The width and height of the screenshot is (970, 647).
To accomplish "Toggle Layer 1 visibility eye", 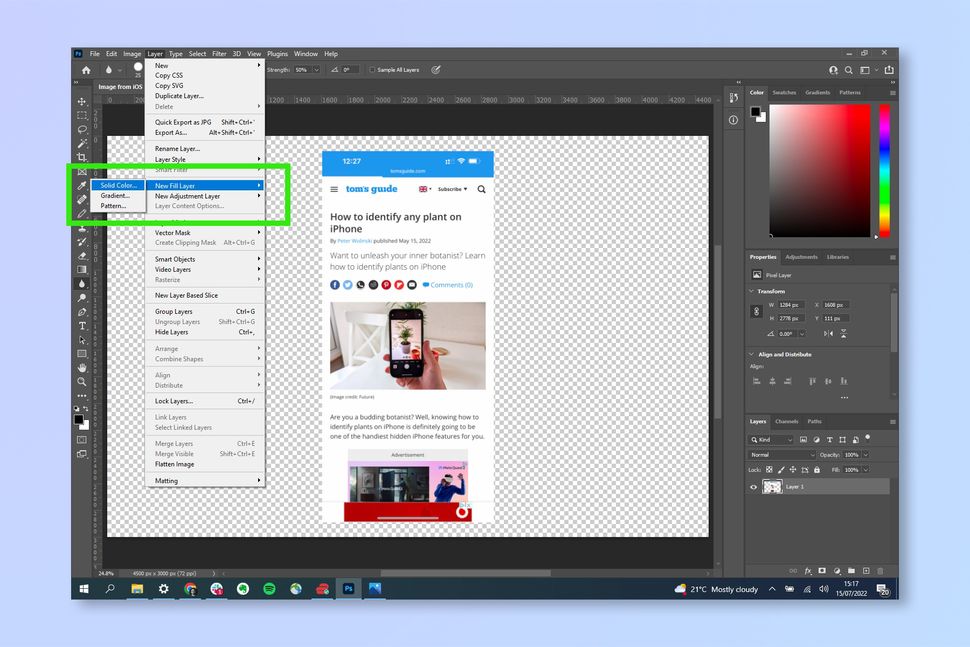I will click(x=753, y=487).
